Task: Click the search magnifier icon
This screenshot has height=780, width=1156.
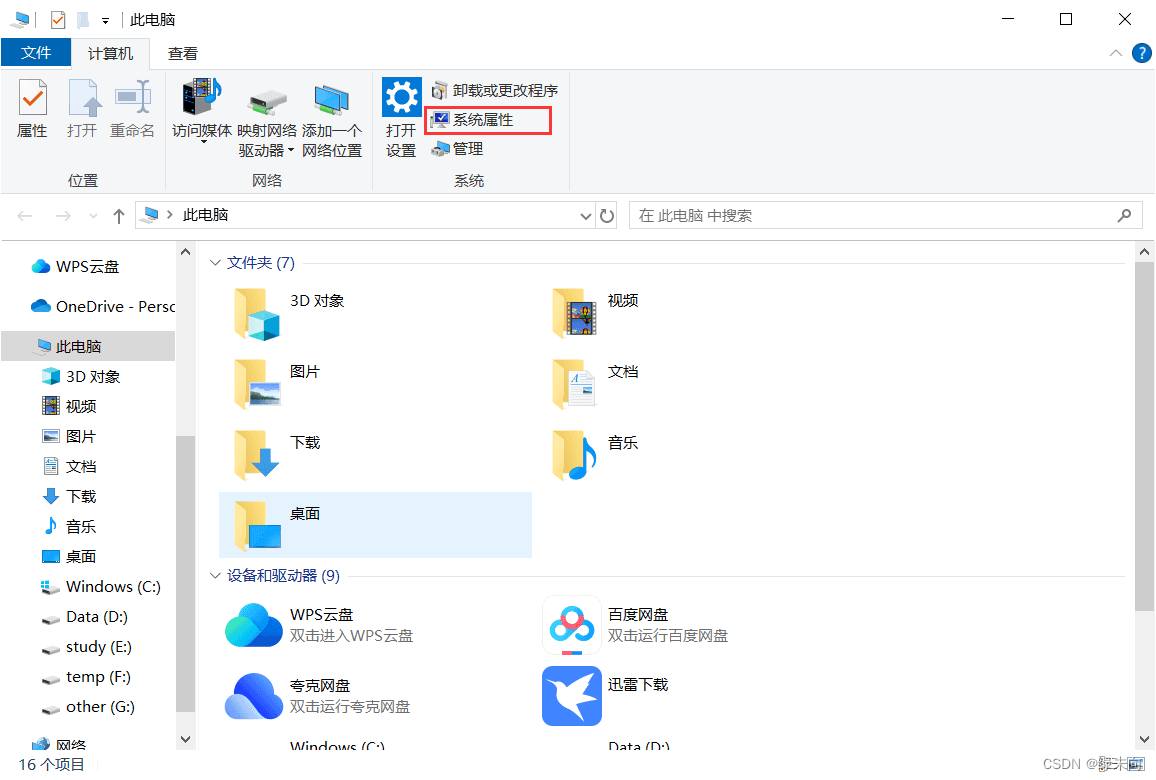Action: click(x=1124, y=215)
